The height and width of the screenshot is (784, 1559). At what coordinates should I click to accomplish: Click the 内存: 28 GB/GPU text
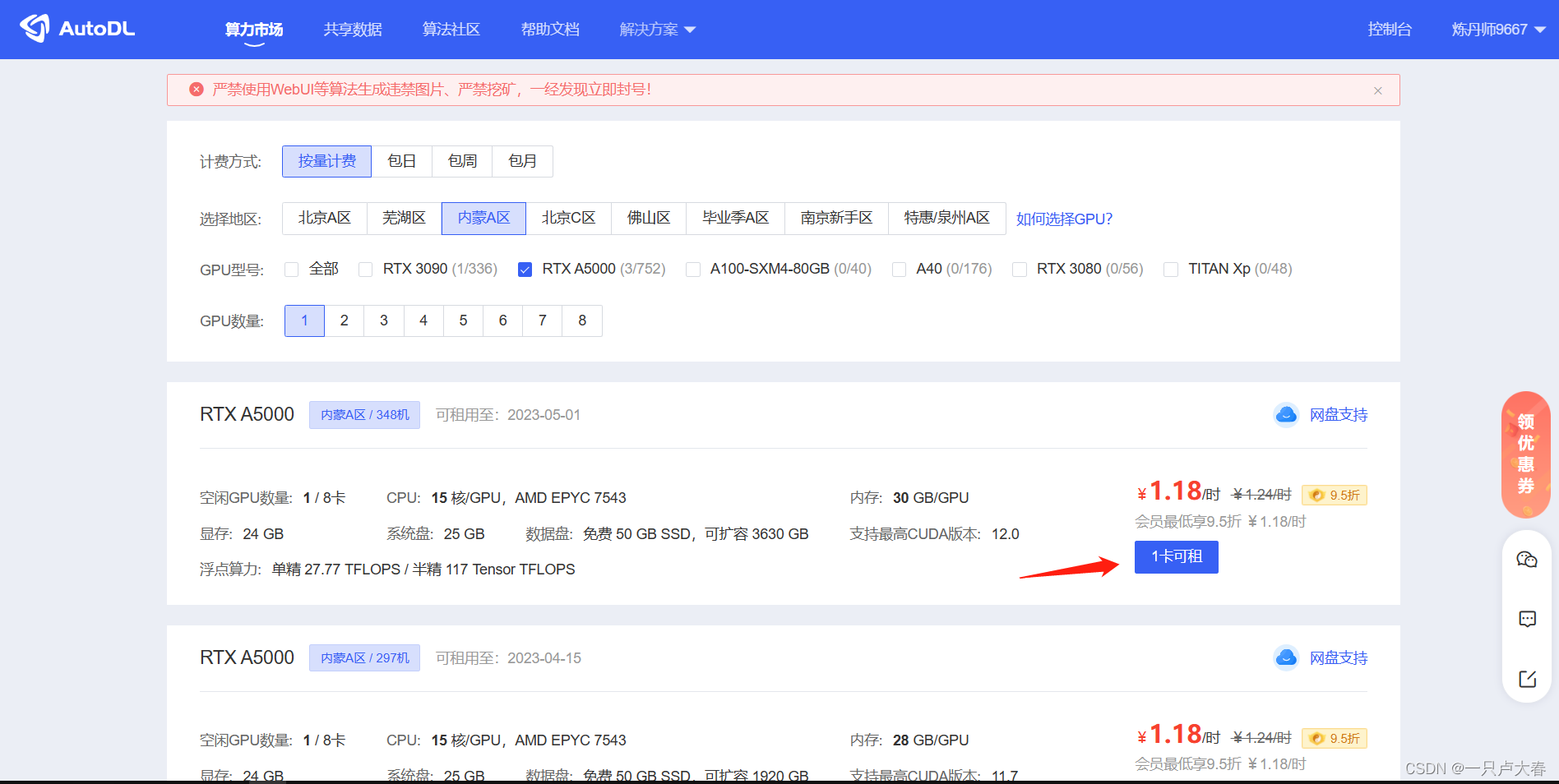pyautogui.click(x=909, y=740)
